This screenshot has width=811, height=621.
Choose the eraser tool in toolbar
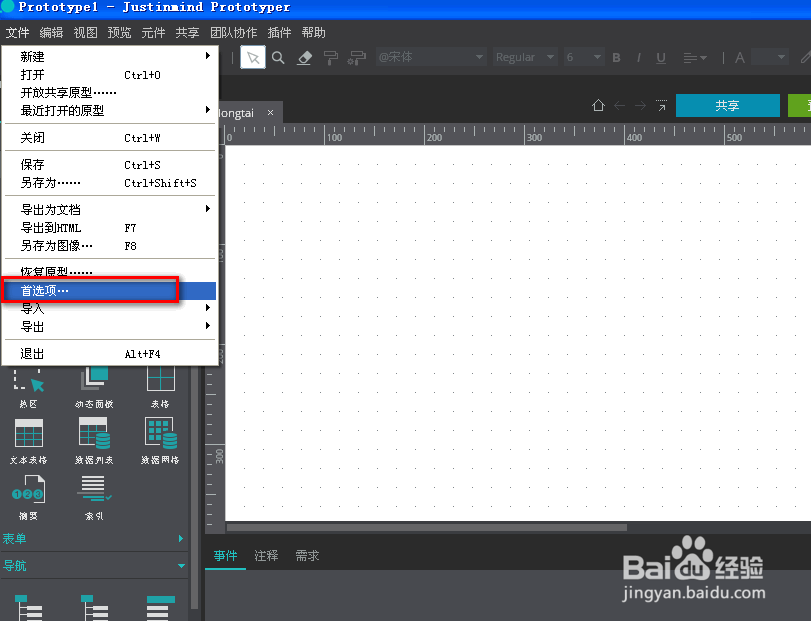coord(304,57)
